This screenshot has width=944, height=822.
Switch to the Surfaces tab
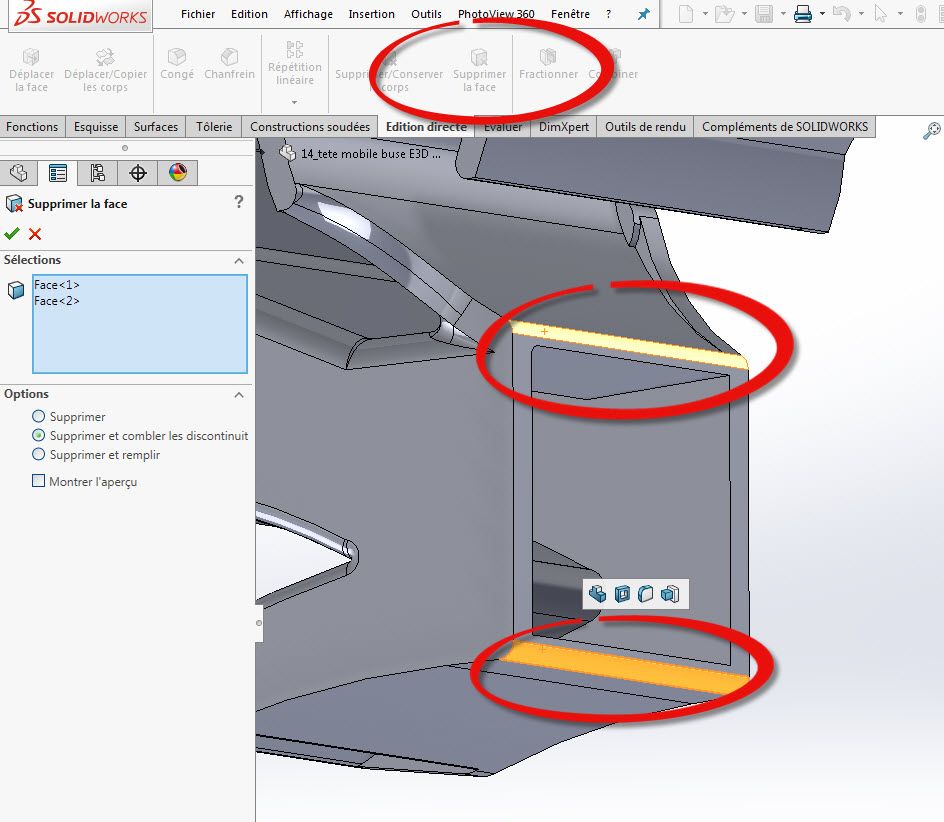156,127
